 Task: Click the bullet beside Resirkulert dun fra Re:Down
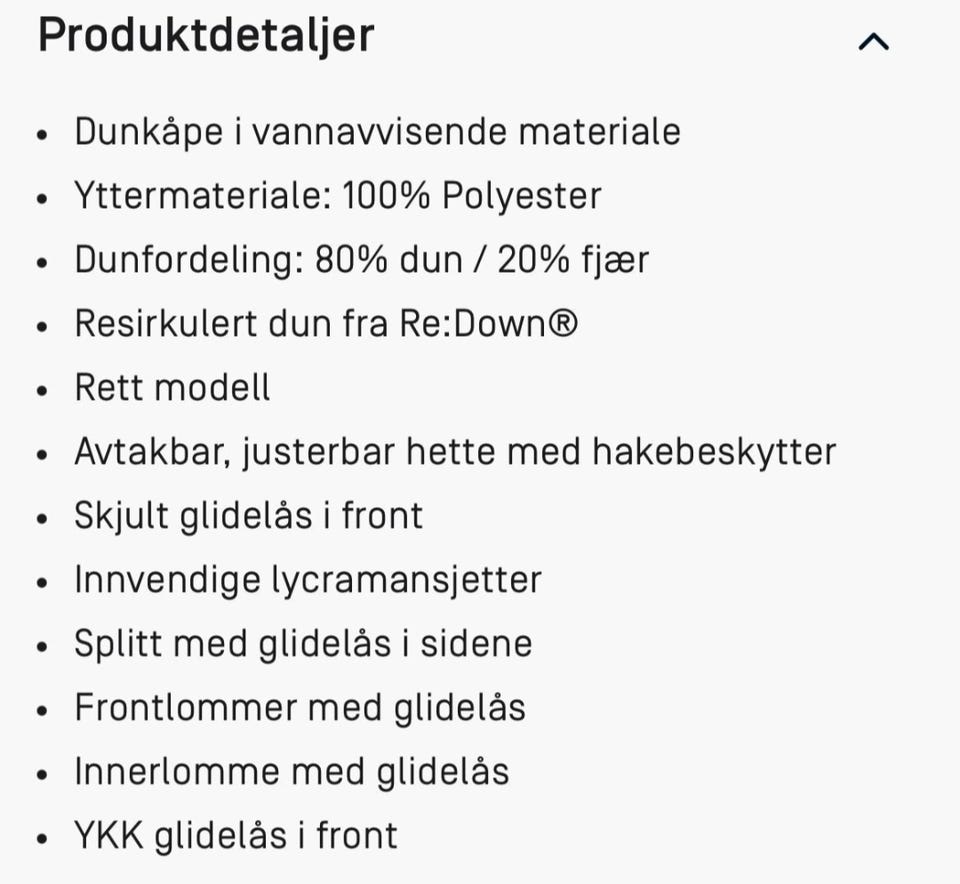[42, 324]
